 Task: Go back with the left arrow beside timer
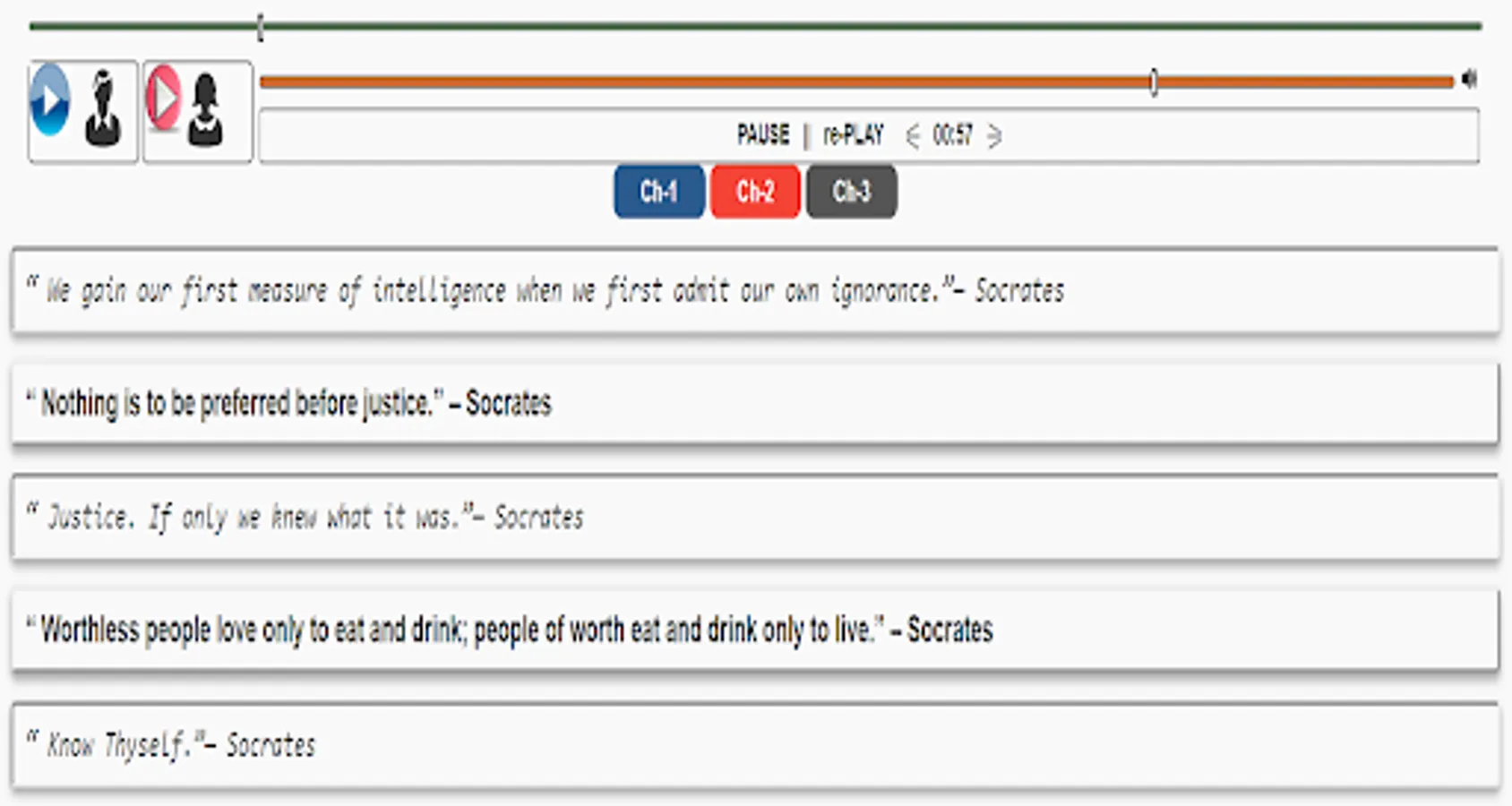tap(913, 136)
